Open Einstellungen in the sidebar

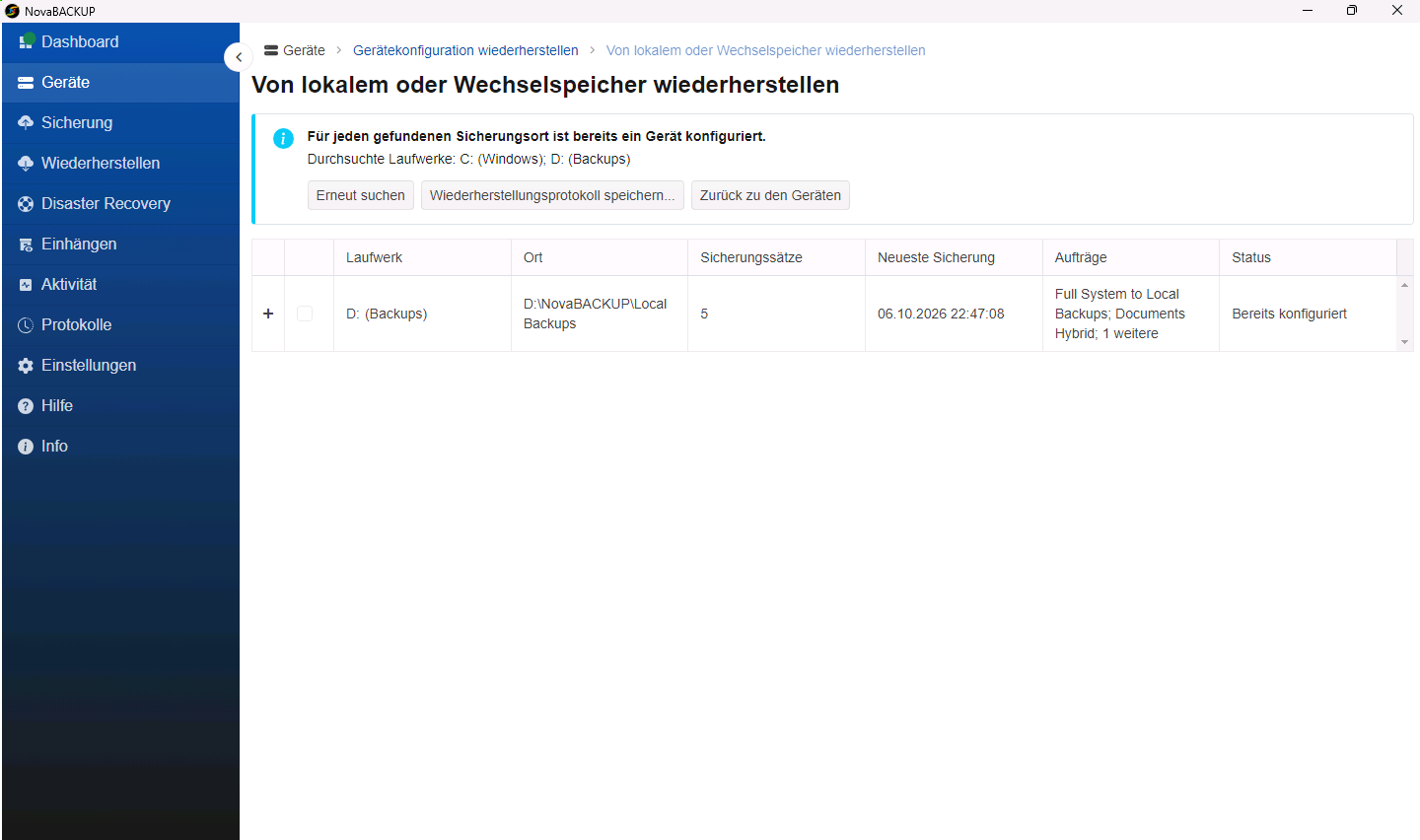click(120, 365)
